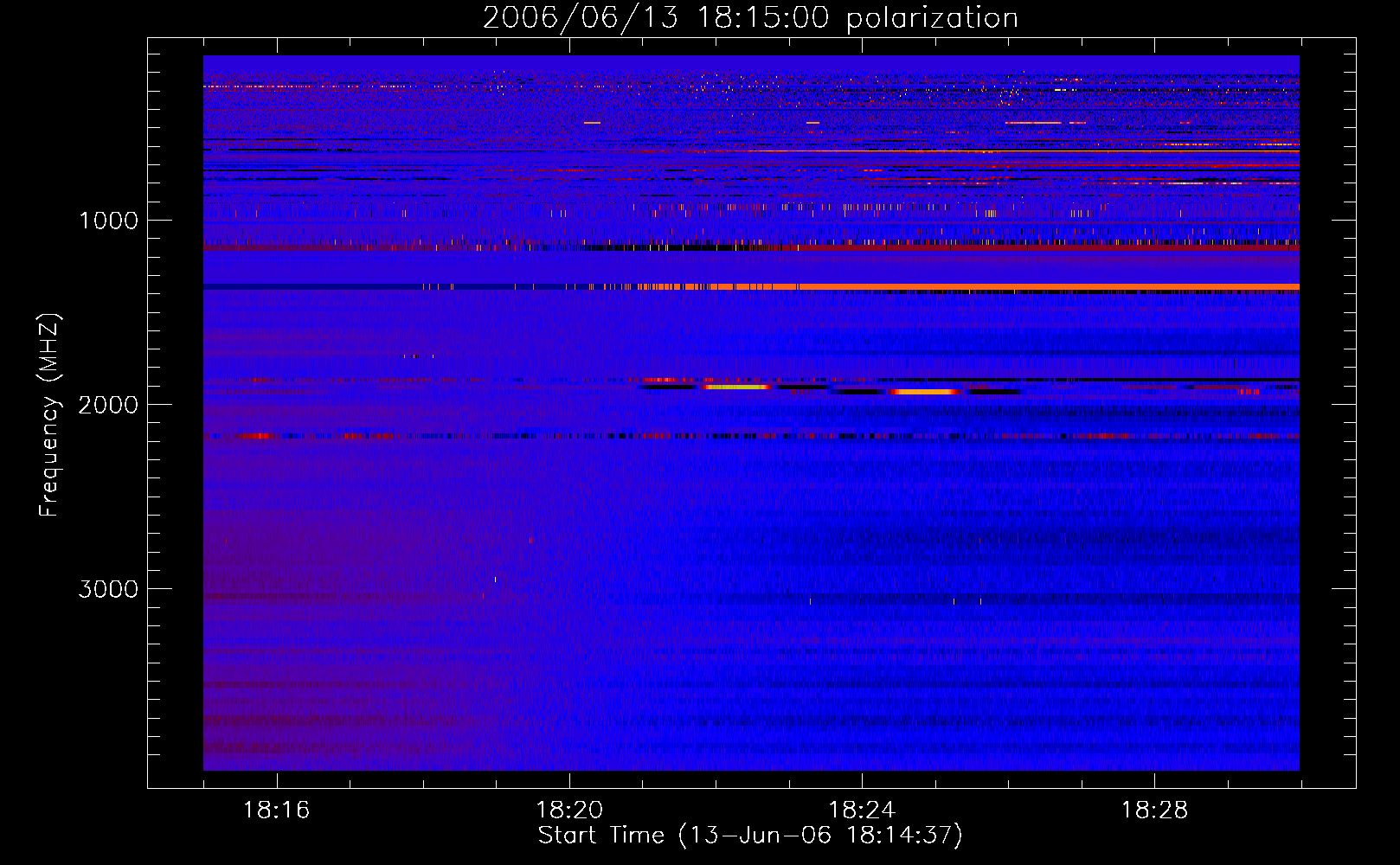The width and height of the screenshot is (1400, 865).
Task: Click the 'Frequency (MHZ)' axis title
Action: coord(49,415)
